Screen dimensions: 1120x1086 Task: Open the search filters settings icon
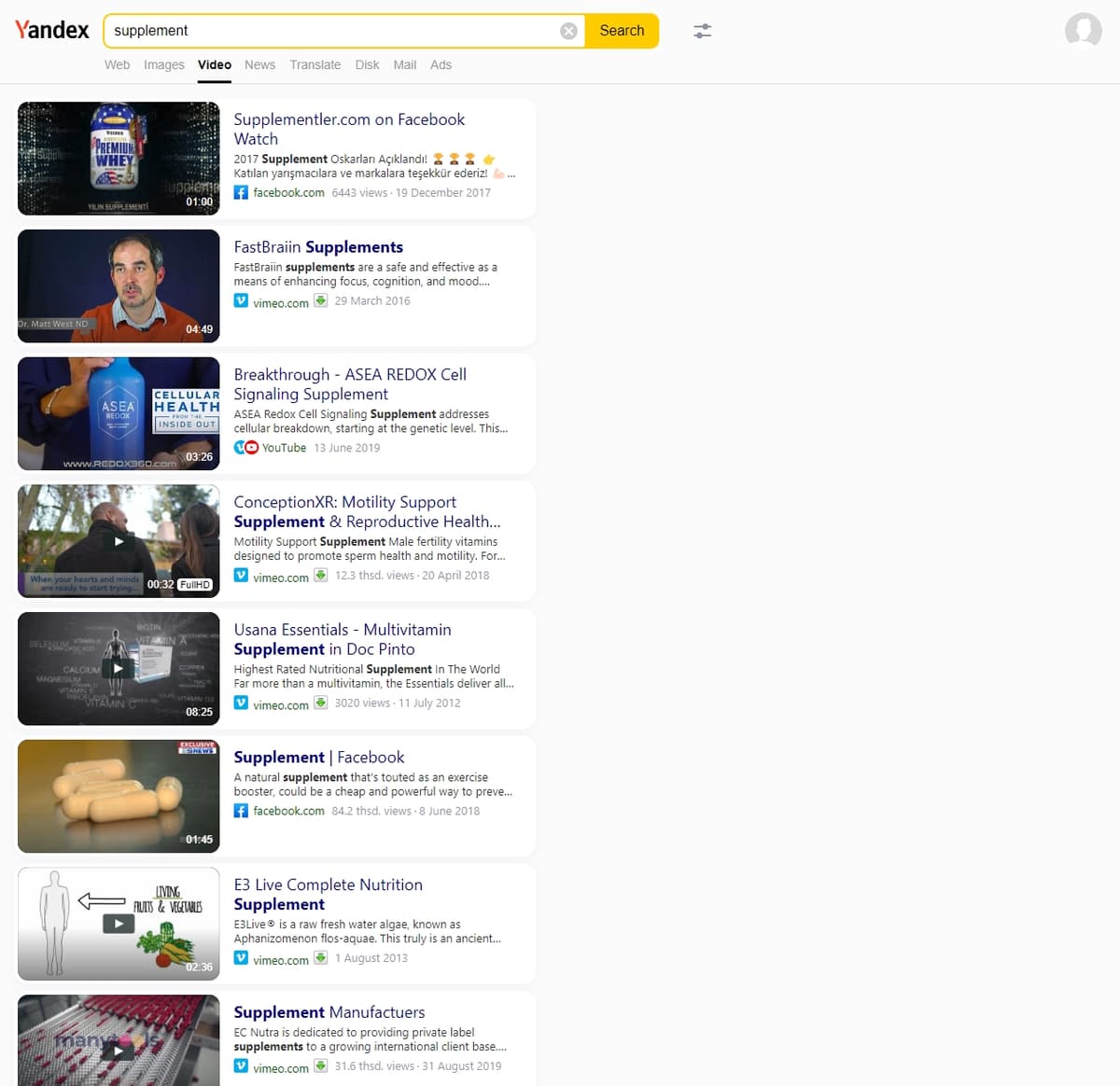click(702, 30)
